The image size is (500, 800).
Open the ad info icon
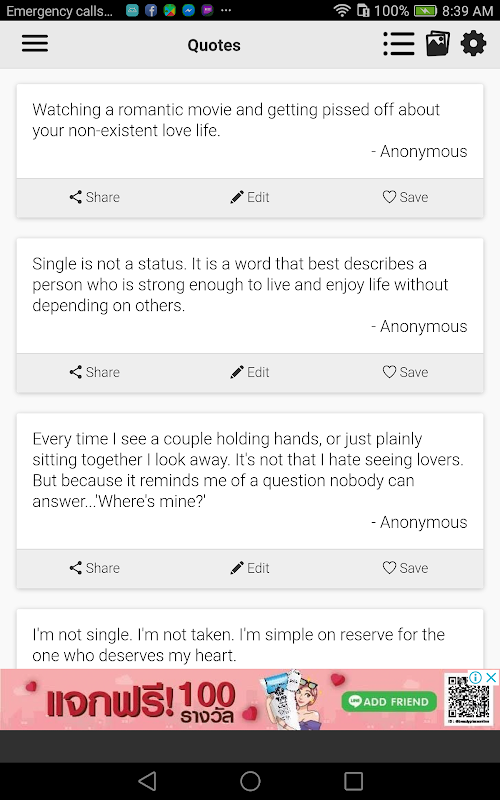(x=476, y=678)
